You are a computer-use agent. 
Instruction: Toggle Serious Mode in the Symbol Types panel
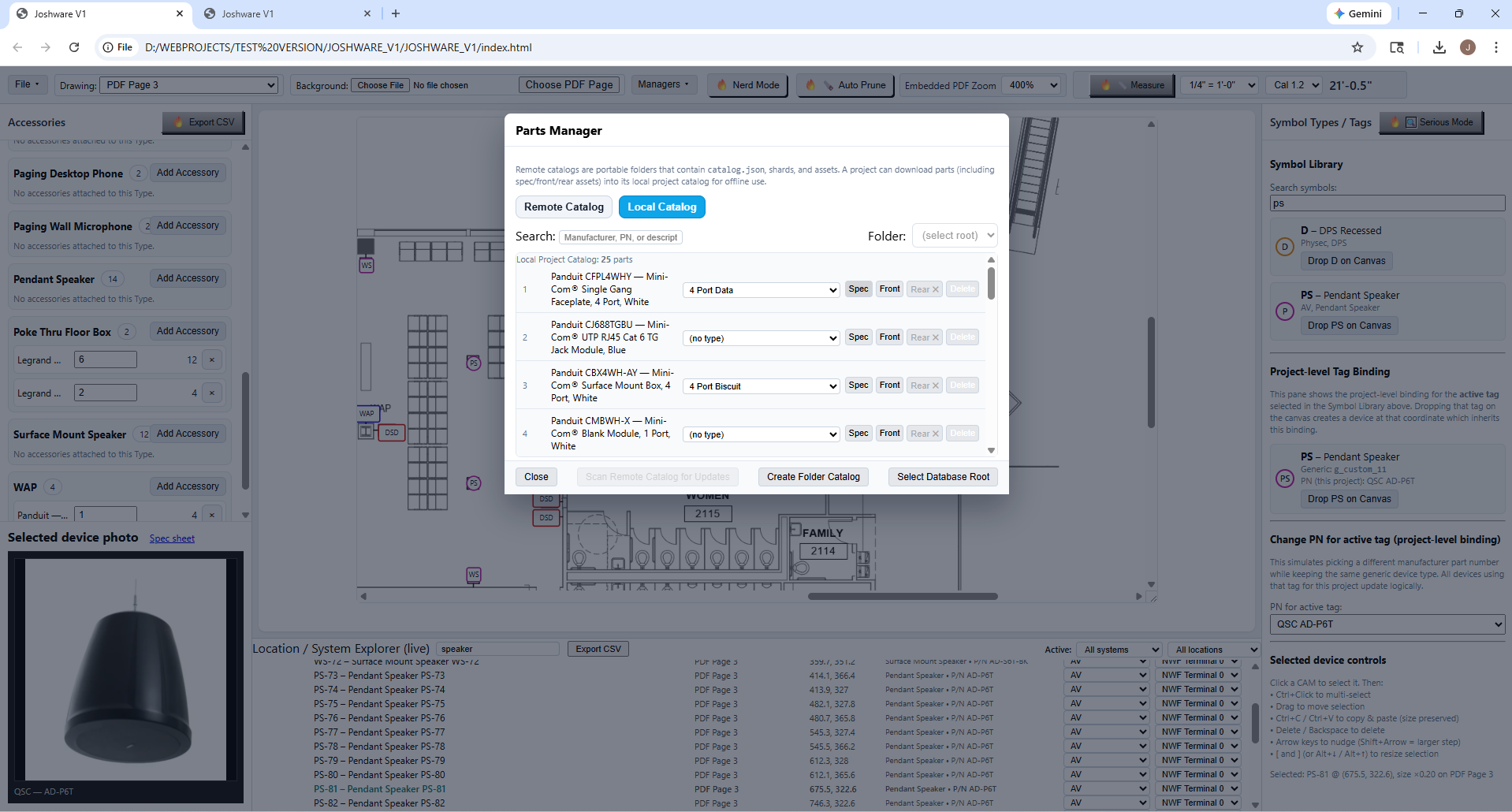click(1431, 121)
